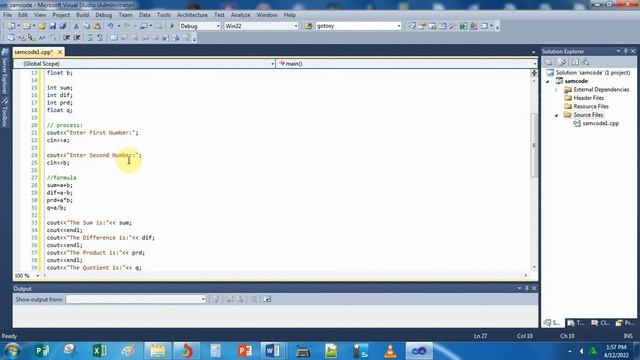This screenshot has height=360, width=640.
Task: Click the Increase Indent icon in the text toolbar
Action: (77, 38)
